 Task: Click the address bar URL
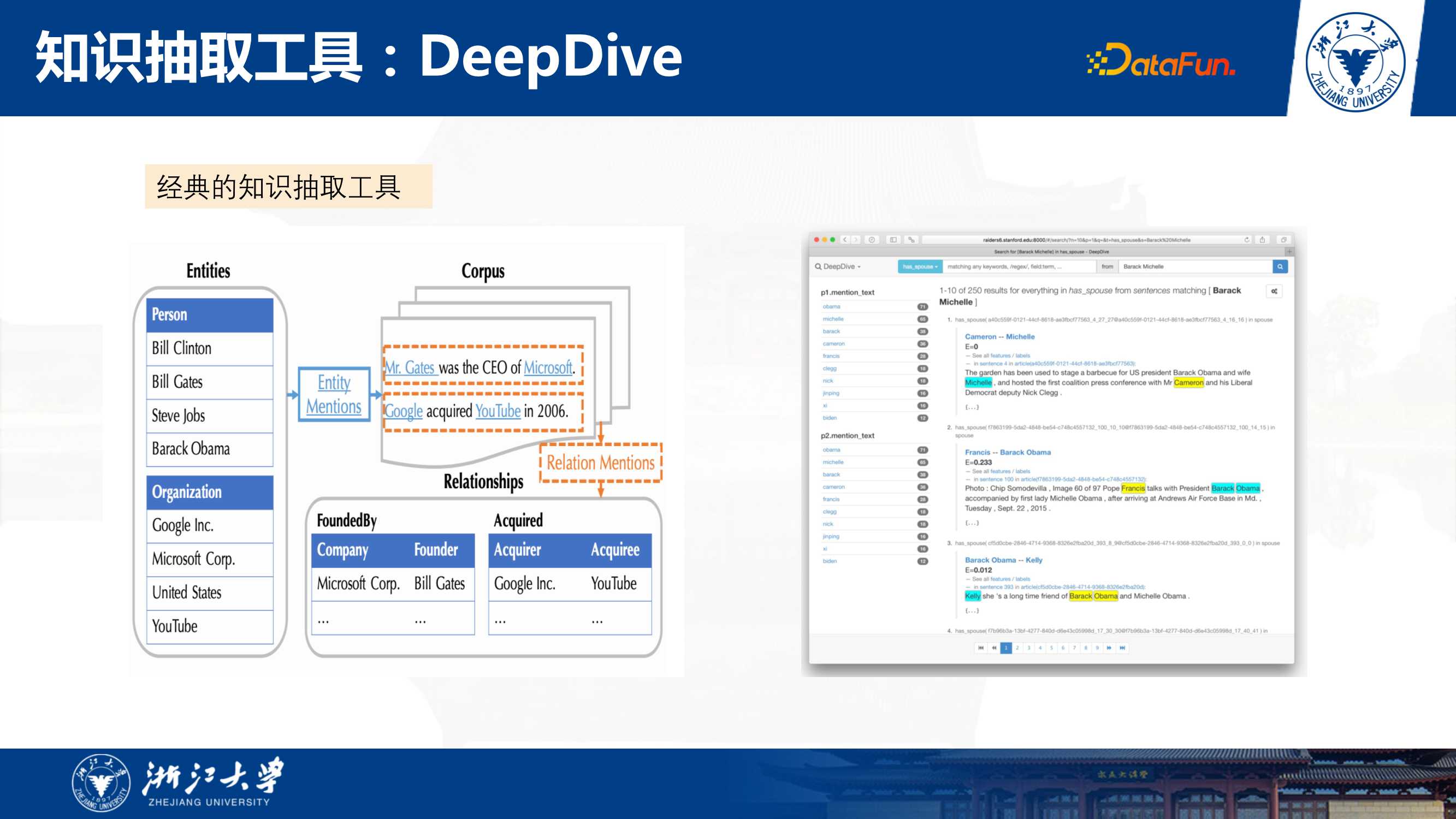pyautogui.click(x=1086, y=240)
